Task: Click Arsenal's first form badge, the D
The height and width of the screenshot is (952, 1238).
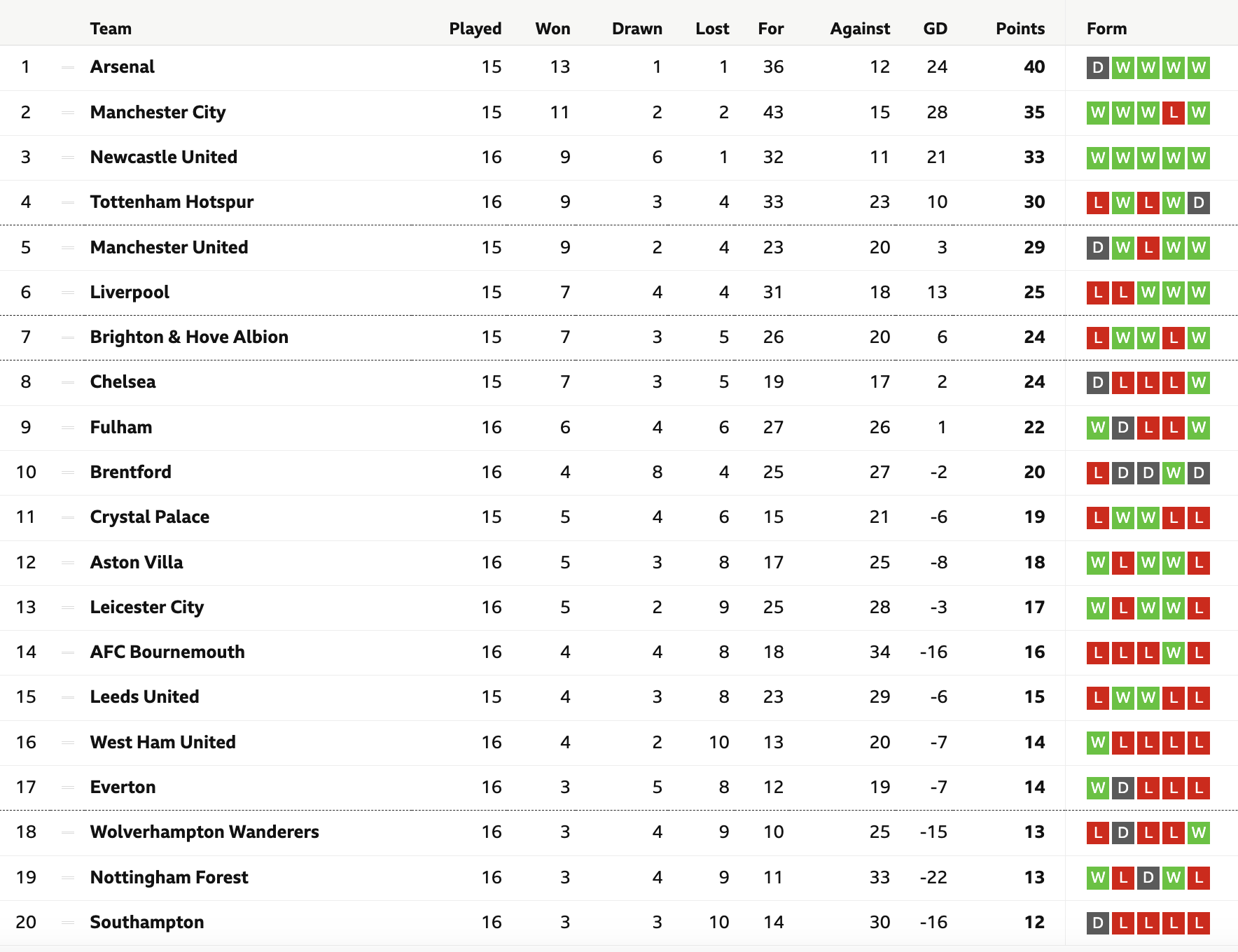Action: tap(1097, 68)
